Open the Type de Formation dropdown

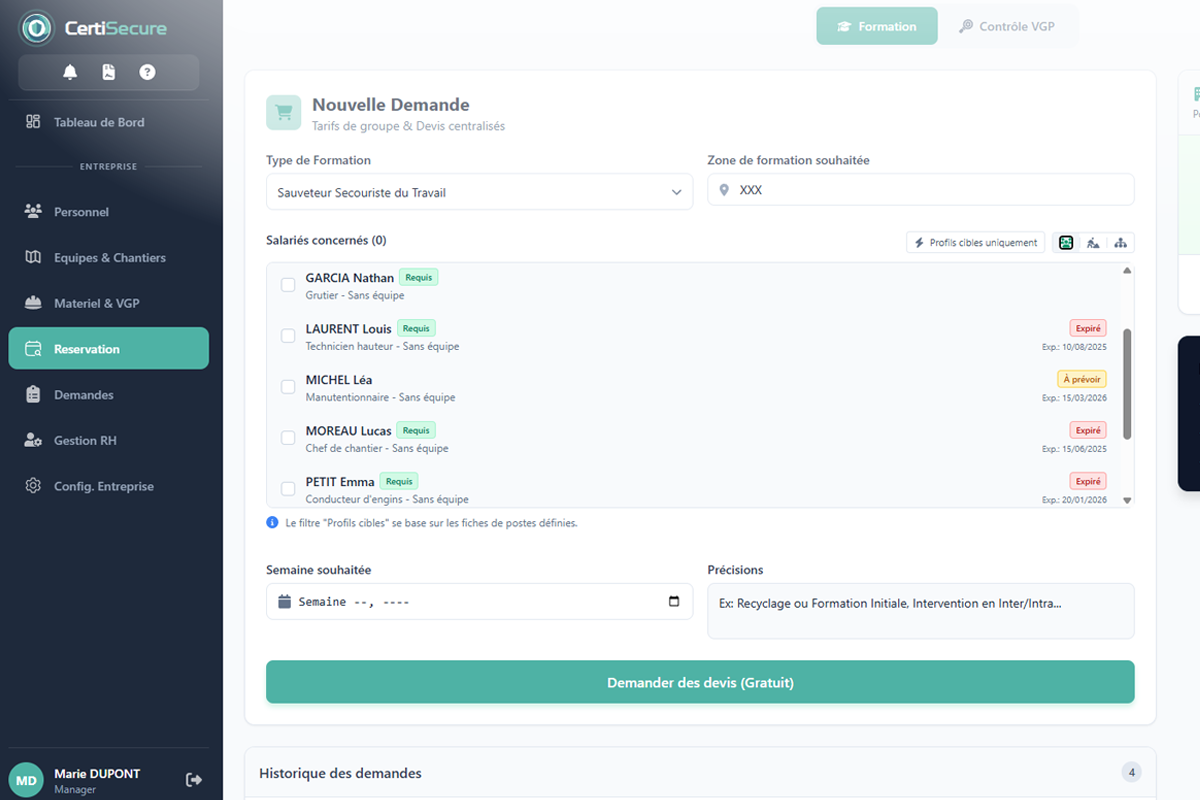tap(479, 192)
